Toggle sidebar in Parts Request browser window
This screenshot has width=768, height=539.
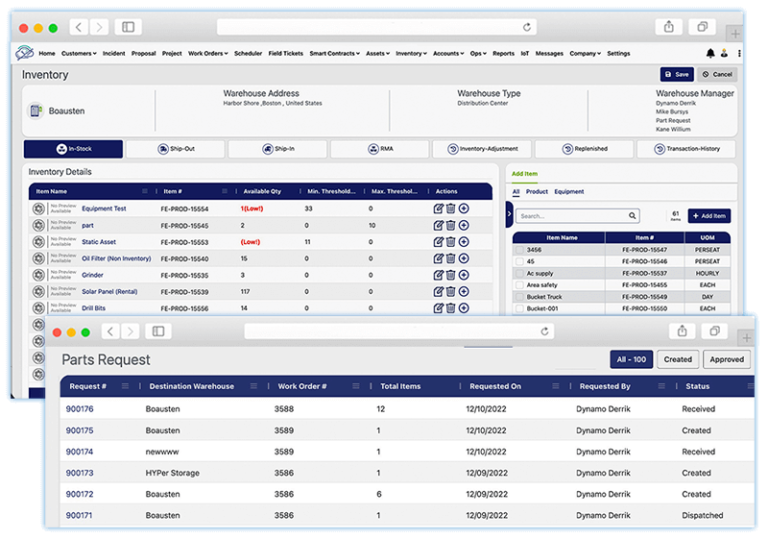coord(158,332)
